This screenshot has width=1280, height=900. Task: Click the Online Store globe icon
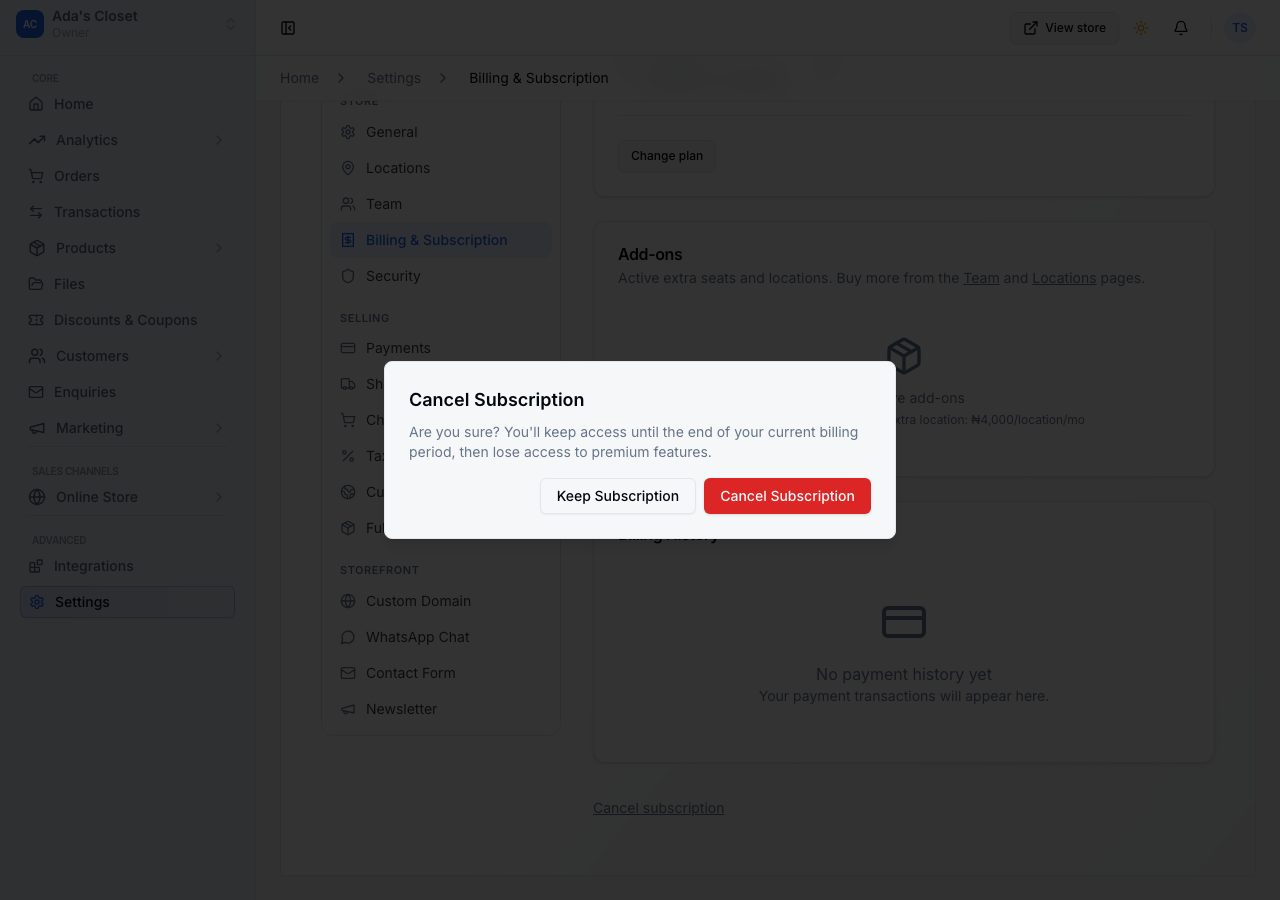(x=37, y=497)
